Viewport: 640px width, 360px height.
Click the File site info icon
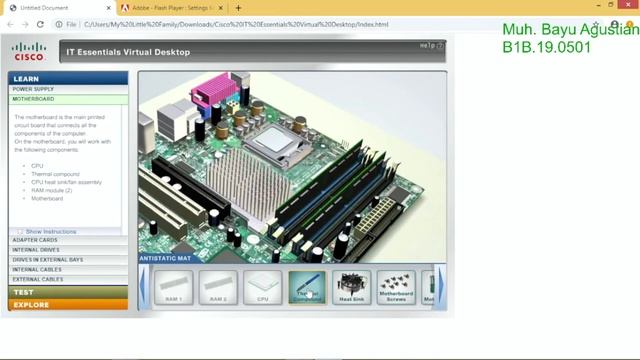click(x=59, y=24)
